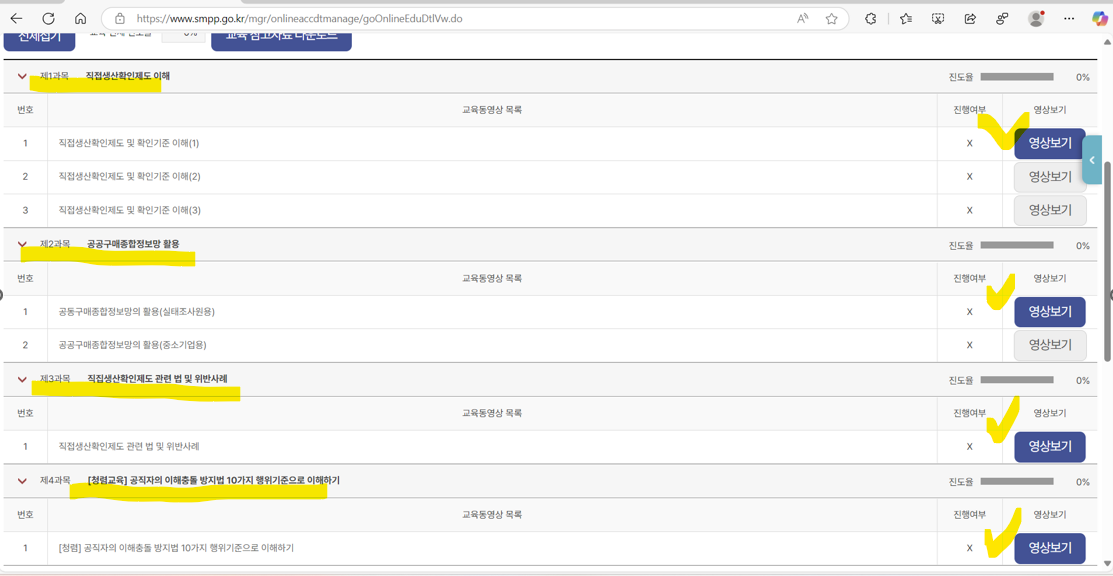Screen dimensions: 1113x576
Task: Click 제1과목 0% progress value
Action: pos(1082,77)
